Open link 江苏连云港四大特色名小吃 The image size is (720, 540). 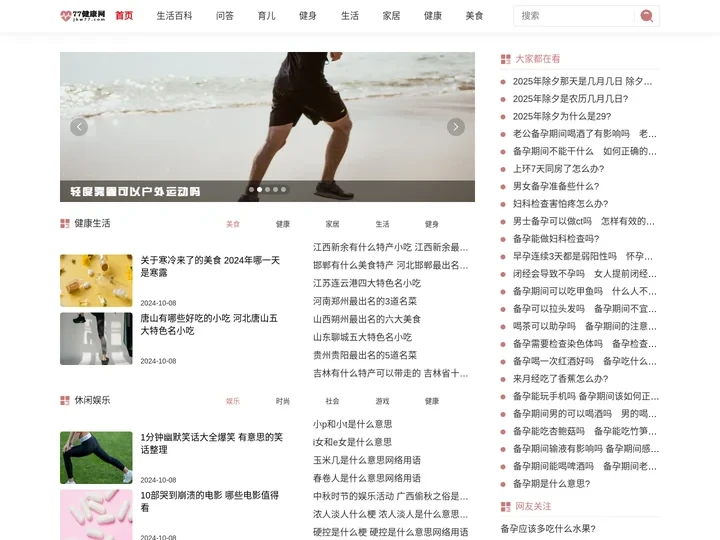[x=367, y=283]
